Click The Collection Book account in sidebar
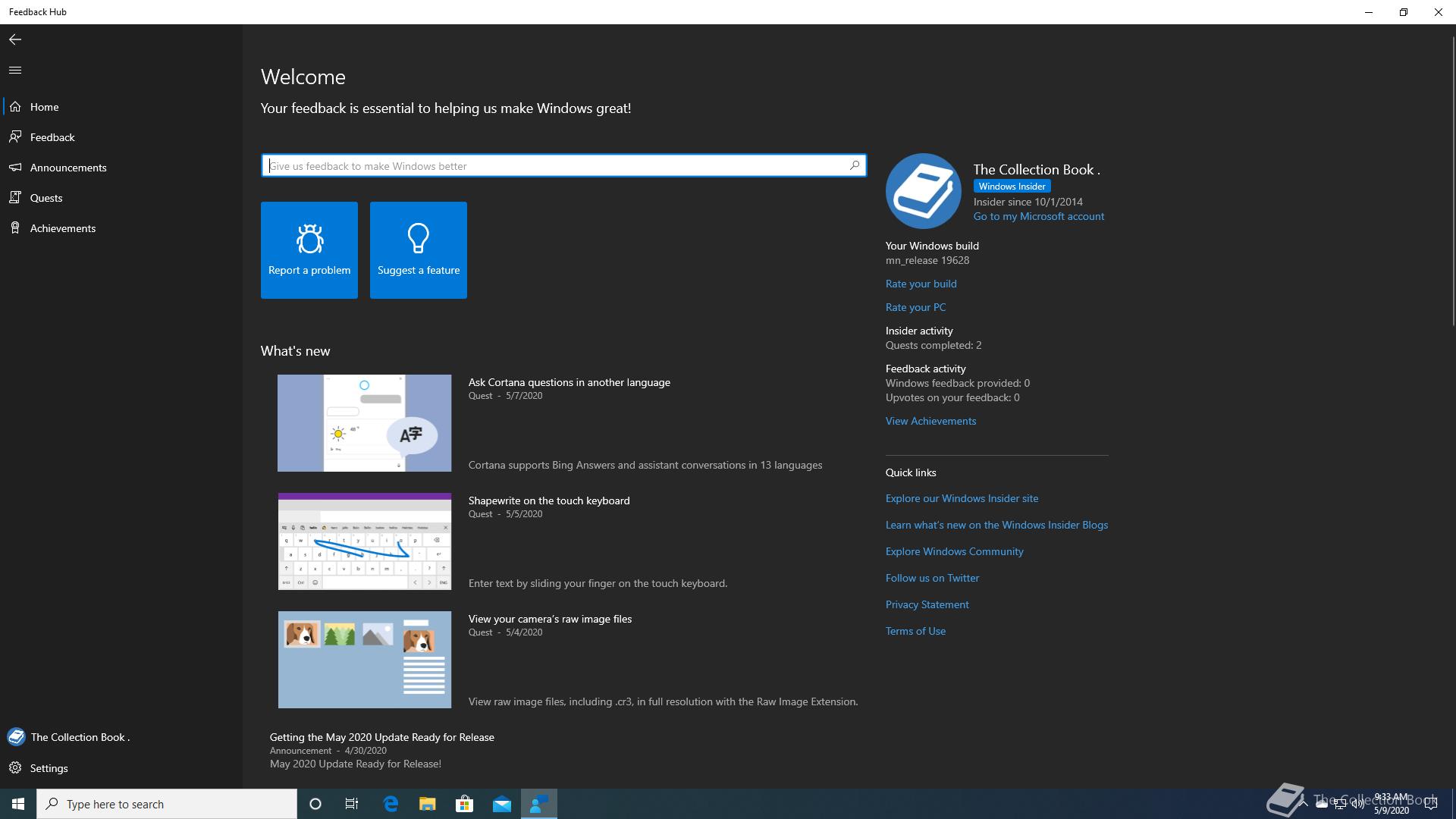1456x819 pixels. point(121,737)
